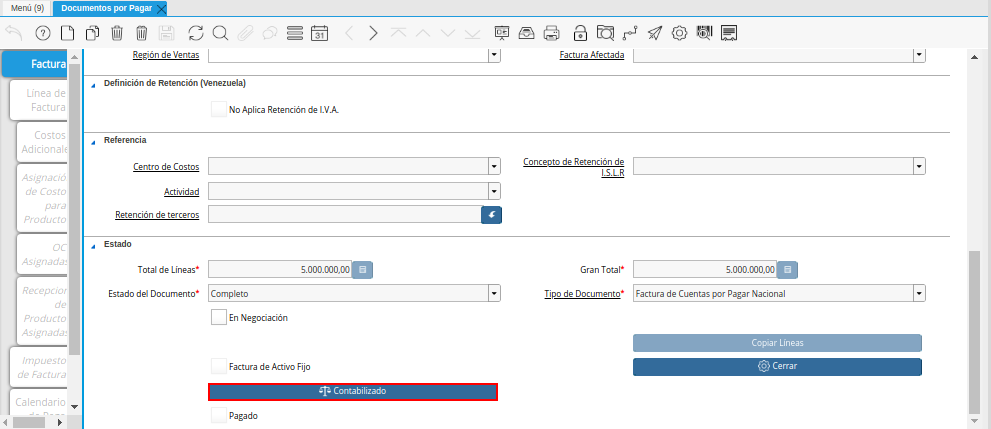Switch to the Menú (9) tab
Screen dimensions: 991x429
point(27,8)
